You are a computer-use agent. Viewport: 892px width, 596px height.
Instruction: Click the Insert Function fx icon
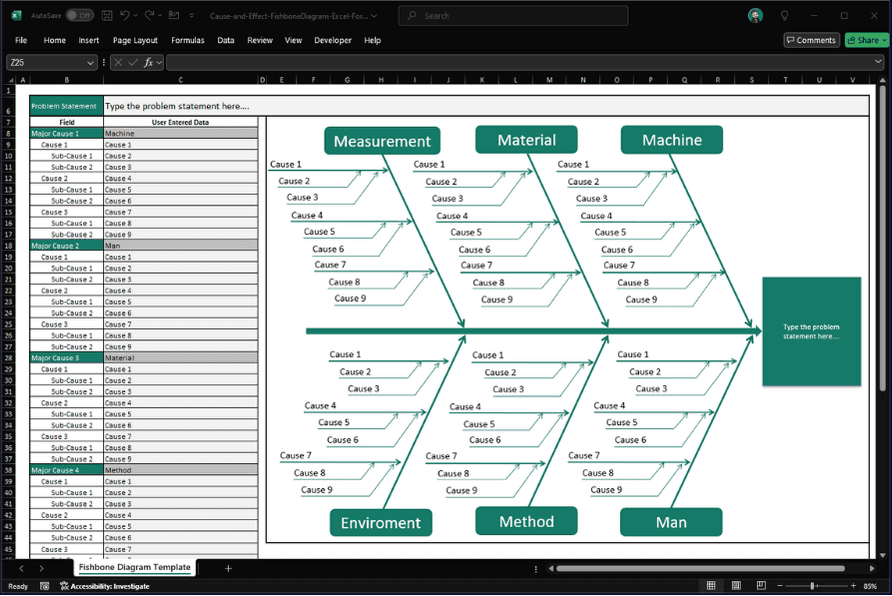(x=148, y=62)
